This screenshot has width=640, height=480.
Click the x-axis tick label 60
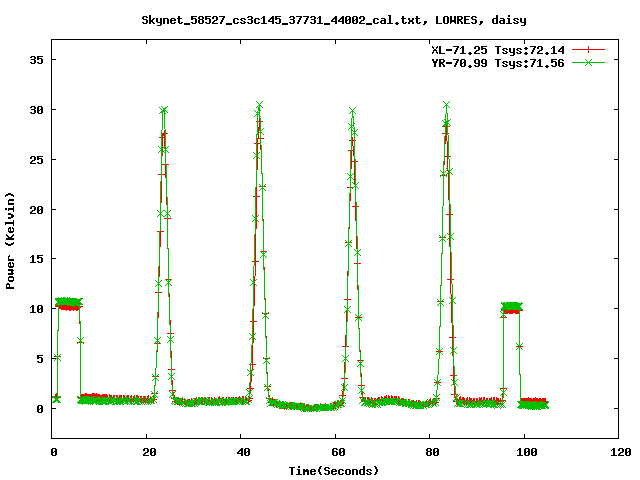click(x=338, y=452)
